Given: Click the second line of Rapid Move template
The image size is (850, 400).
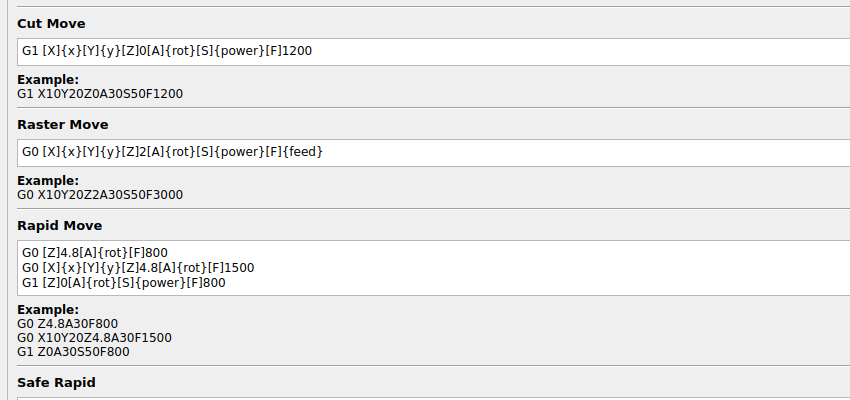Looking at the screenshot, I should (x=138, y=268).
